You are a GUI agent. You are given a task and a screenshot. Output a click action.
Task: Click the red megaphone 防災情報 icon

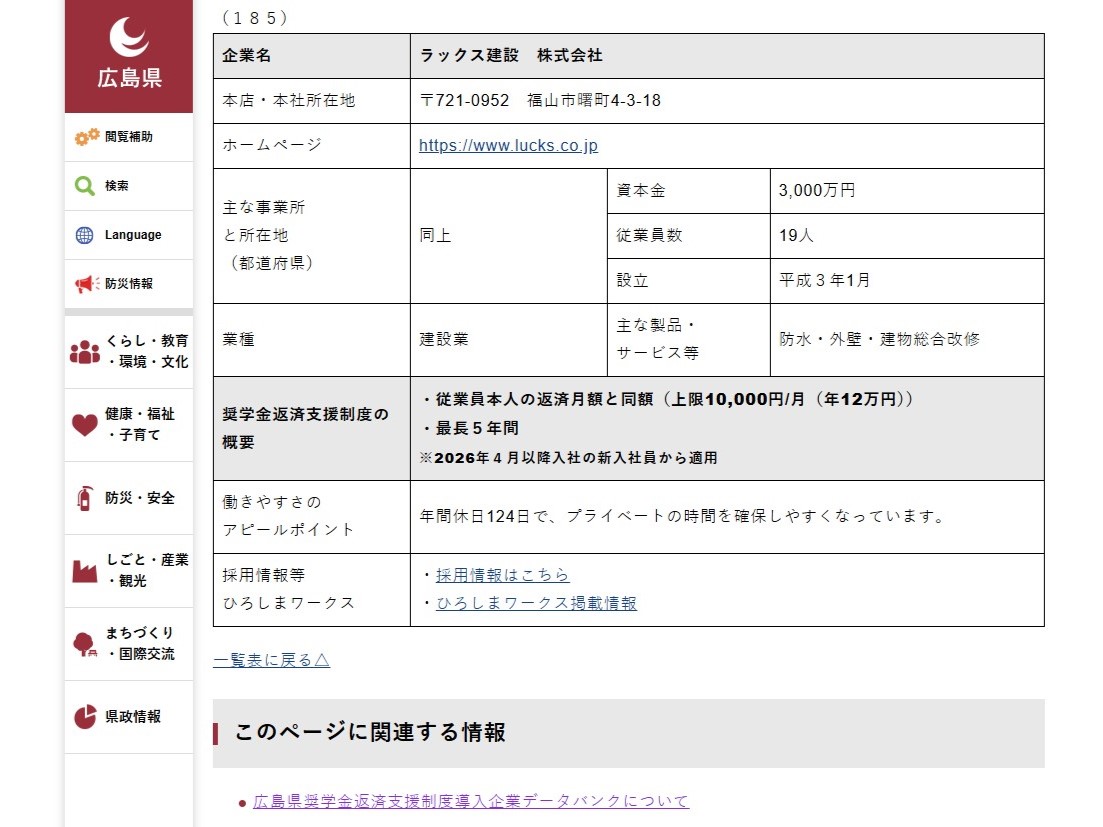pos(87,284)
